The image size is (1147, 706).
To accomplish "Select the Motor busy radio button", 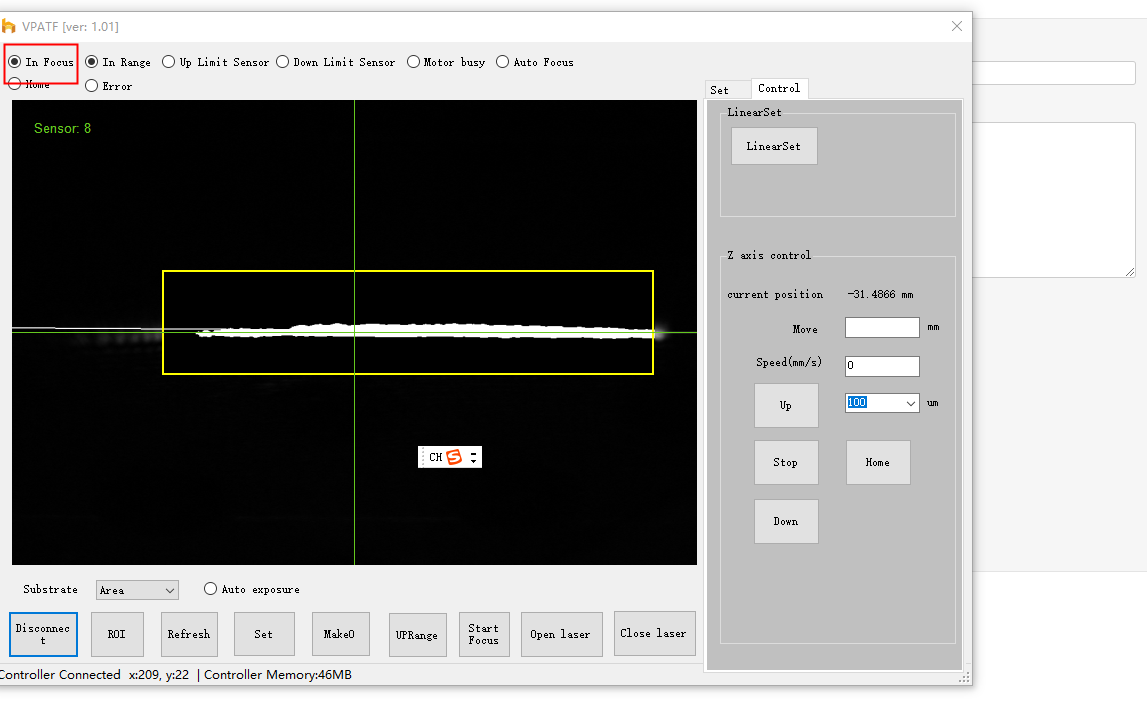I will coord(414,62).
